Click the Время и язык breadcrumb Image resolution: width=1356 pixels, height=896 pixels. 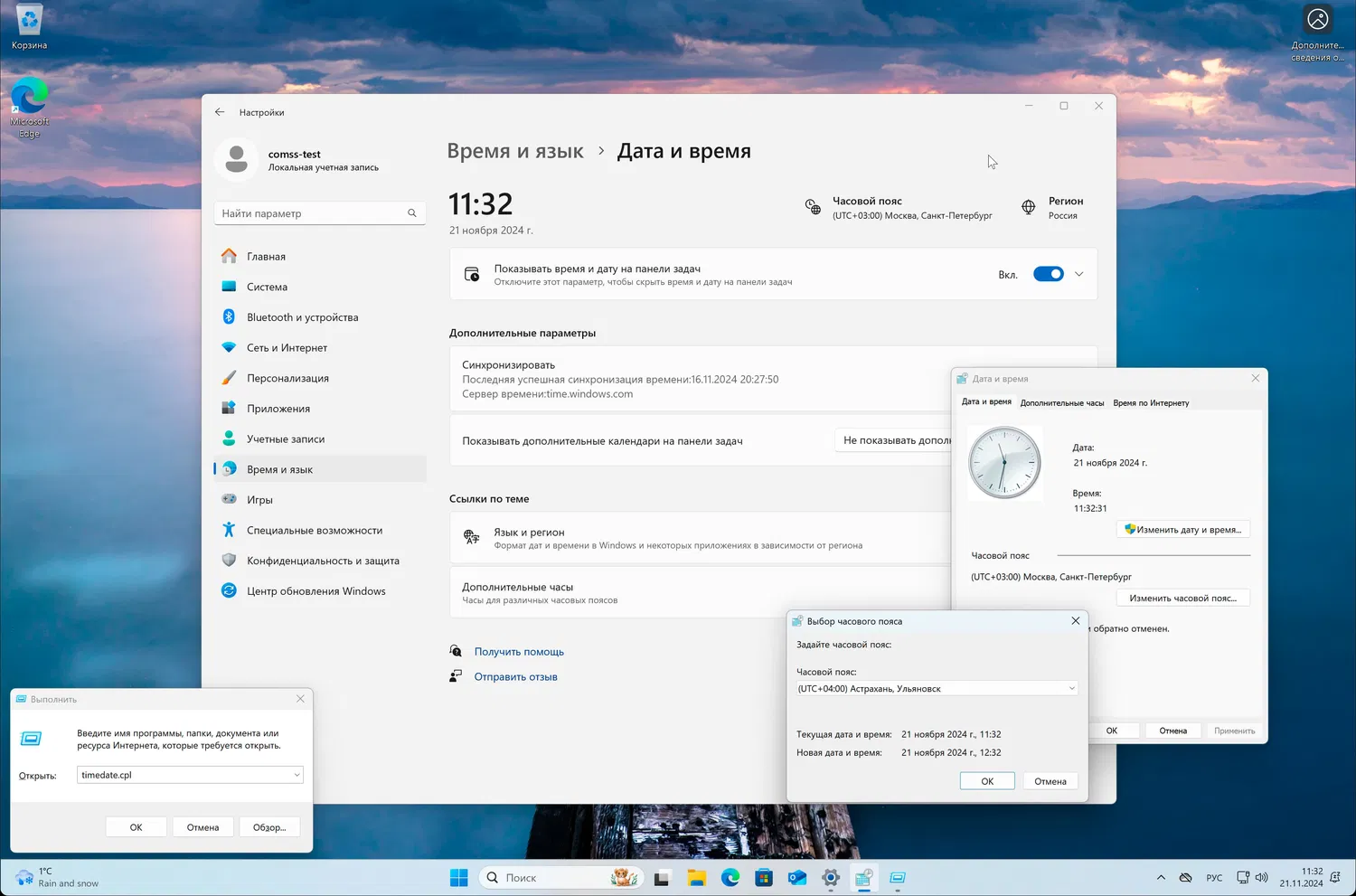click(x=515, y=151)
